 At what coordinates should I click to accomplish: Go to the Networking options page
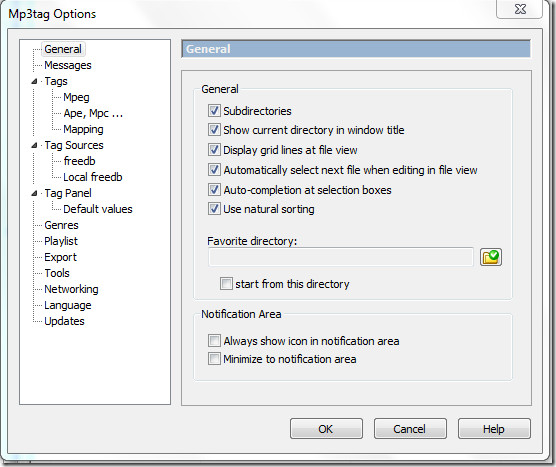(71, 289)
